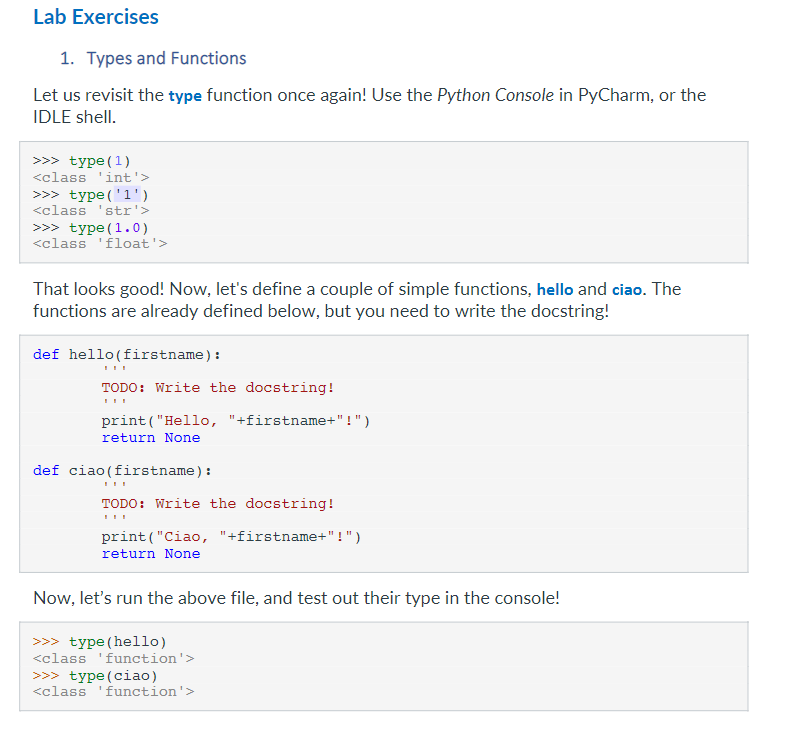
Task: Click the italic 'Python Console' text
Action: [x=495, y=95]
